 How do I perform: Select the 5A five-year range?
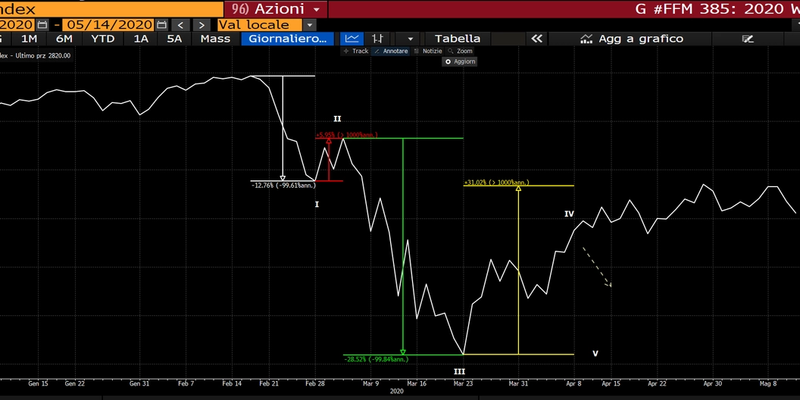pos(174,39)
